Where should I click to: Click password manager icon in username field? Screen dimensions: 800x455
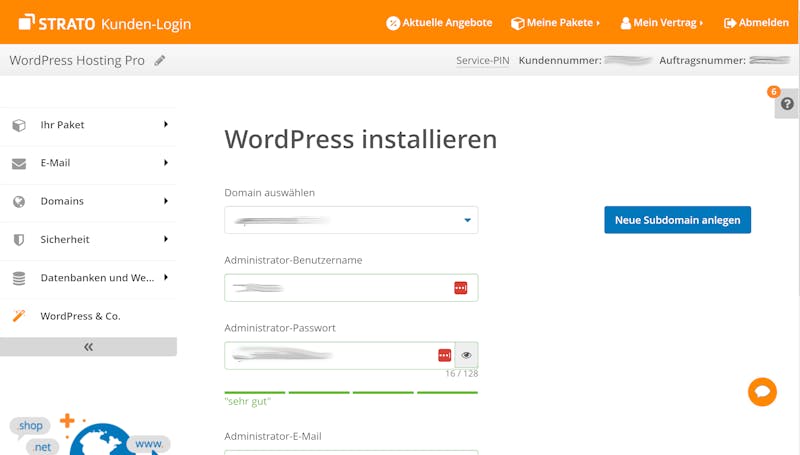click(x=461, y=288)
